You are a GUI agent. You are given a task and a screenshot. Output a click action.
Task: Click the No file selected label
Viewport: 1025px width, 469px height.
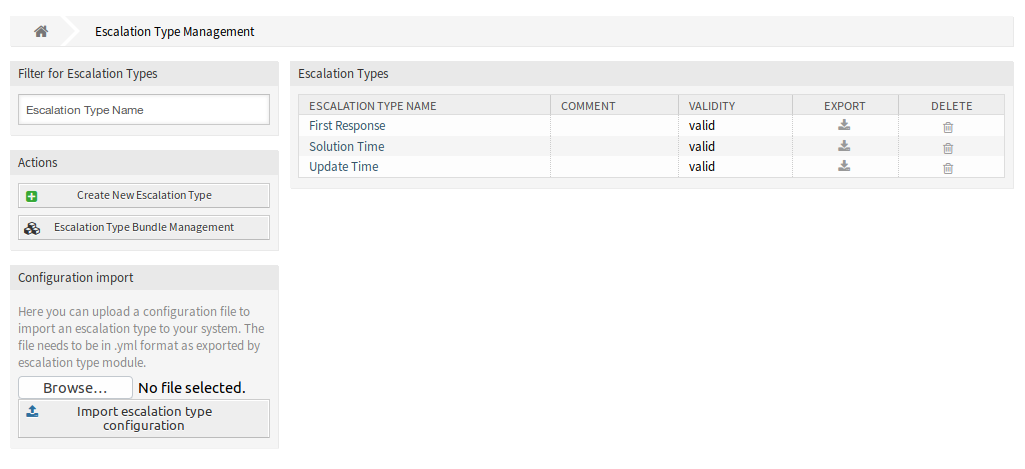point(192,388)
